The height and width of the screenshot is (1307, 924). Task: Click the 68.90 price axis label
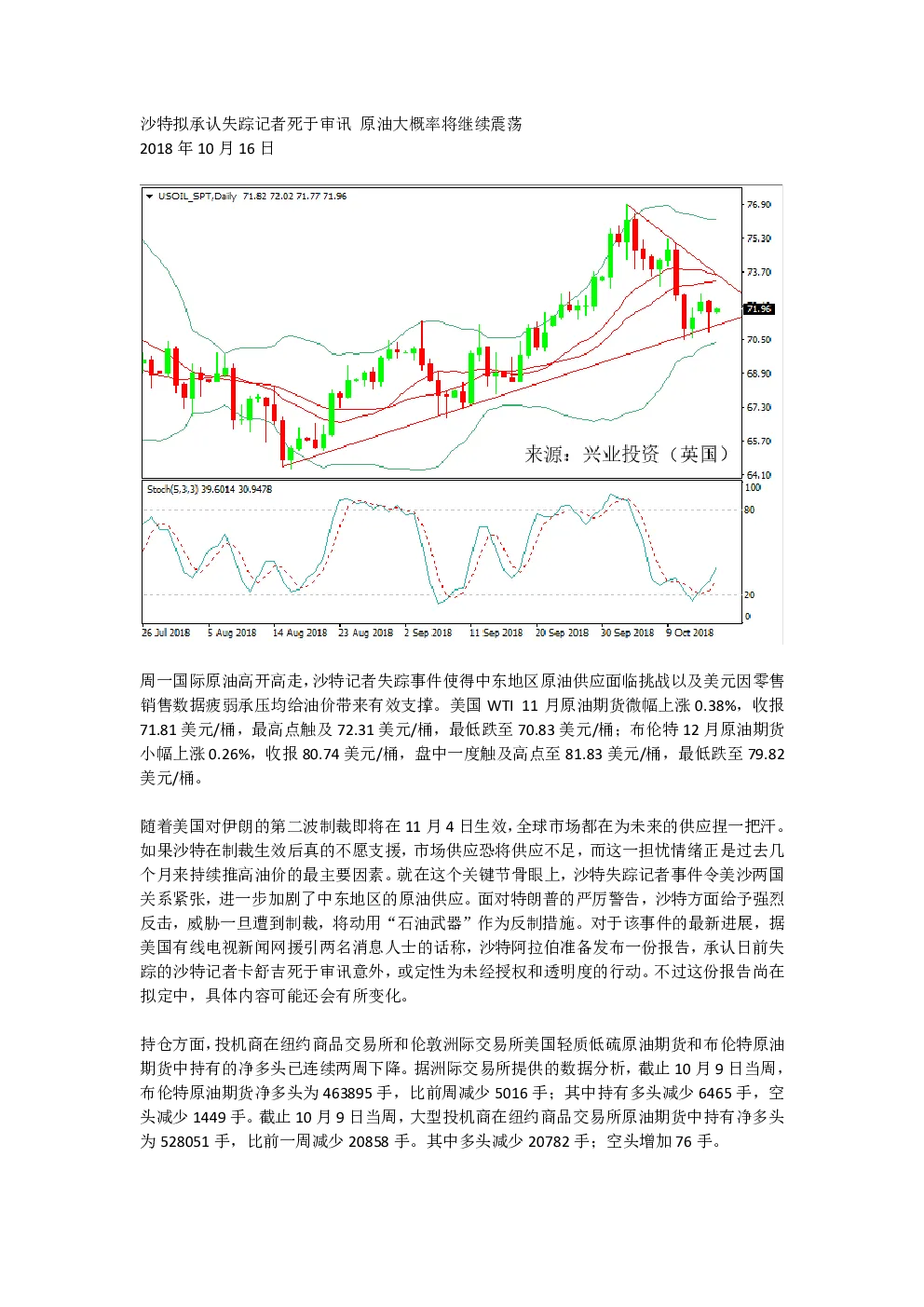[x=758, y=374]
